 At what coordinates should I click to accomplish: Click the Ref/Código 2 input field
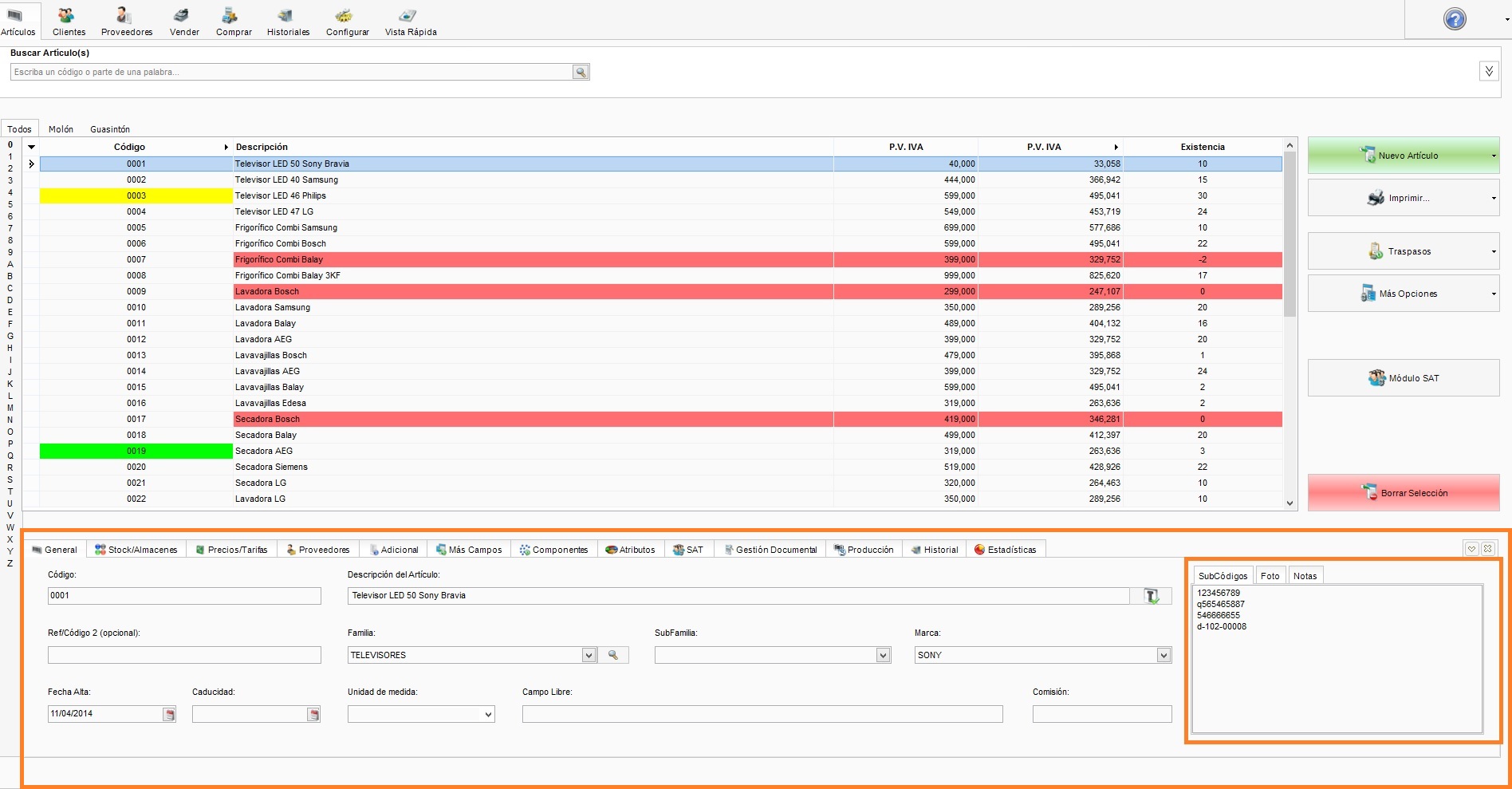(x=184, y=655)
